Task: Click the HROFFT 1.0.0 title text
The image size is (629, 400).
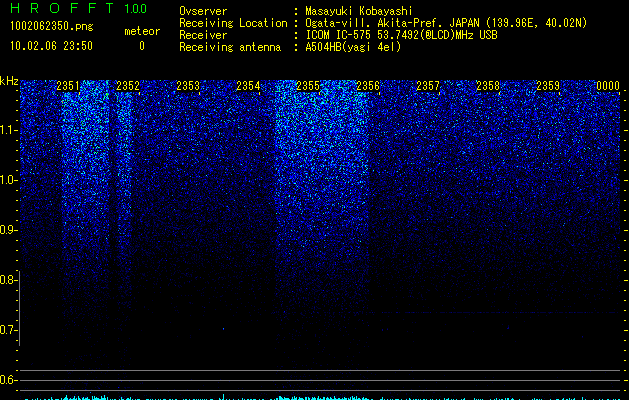Action: (78, 8)
